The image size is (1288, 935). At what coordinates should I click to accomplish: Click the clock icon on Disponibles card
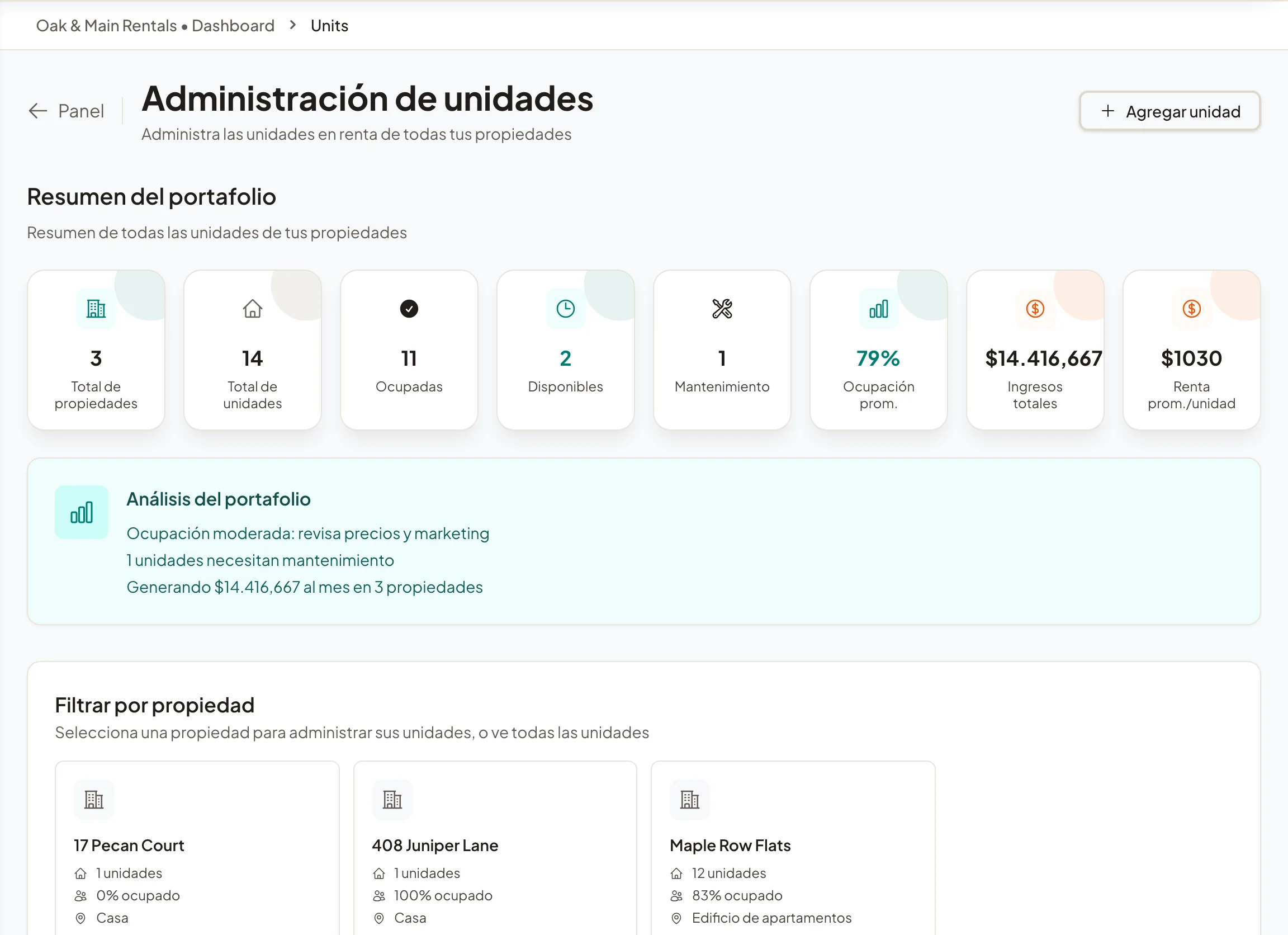[x=566, y=309]
